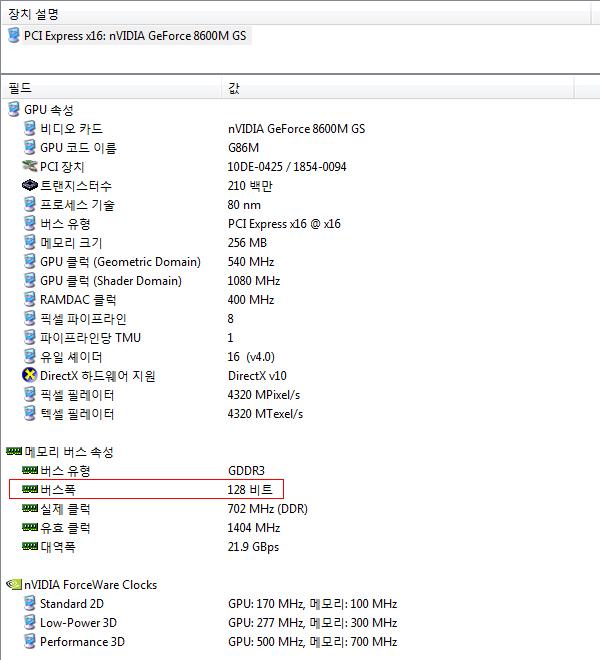Image resolution: width=600 pixels, height=660 pixels.
Task: Click the value 210 백만
Action: [250, 186]
